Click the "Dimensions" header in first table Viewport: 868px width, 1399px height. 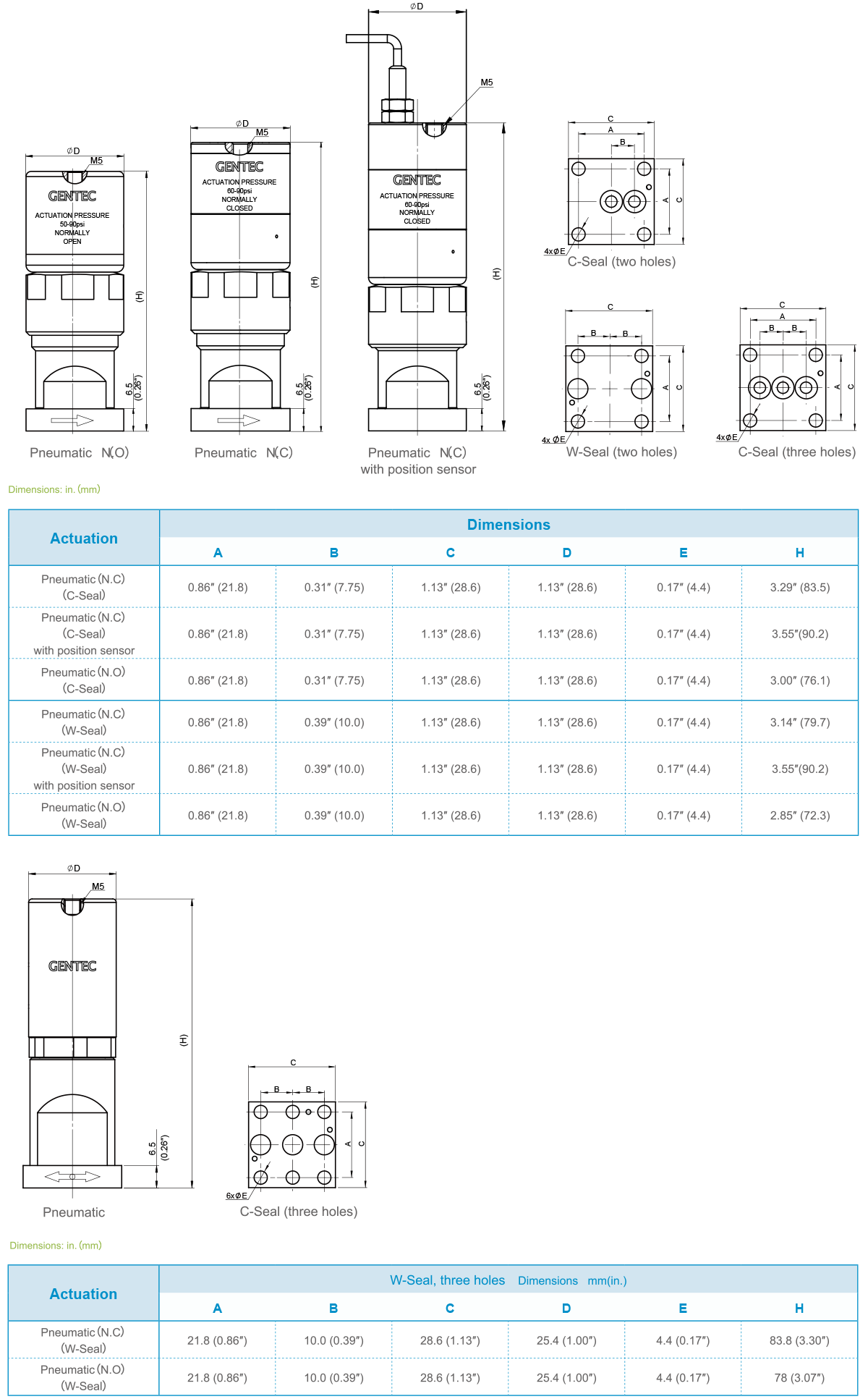[509, 525]
